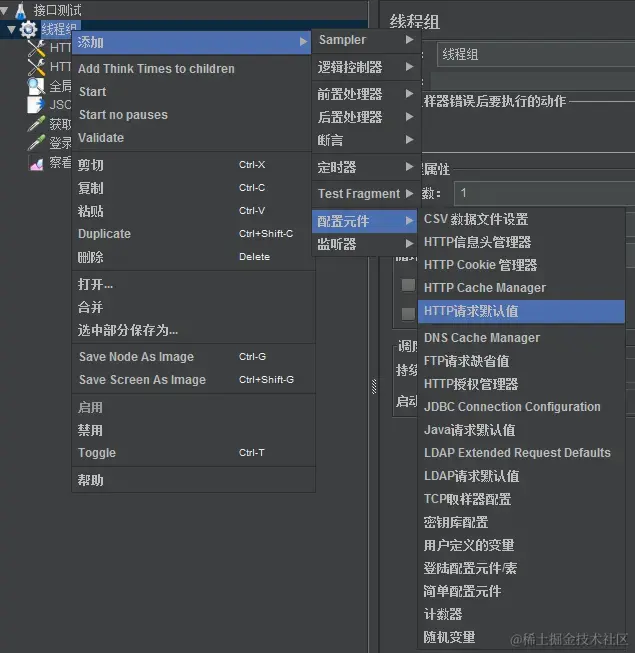This screenshot has width=635, height=653.
Task: Expand the 监听器 submenu
Action: 364,244
